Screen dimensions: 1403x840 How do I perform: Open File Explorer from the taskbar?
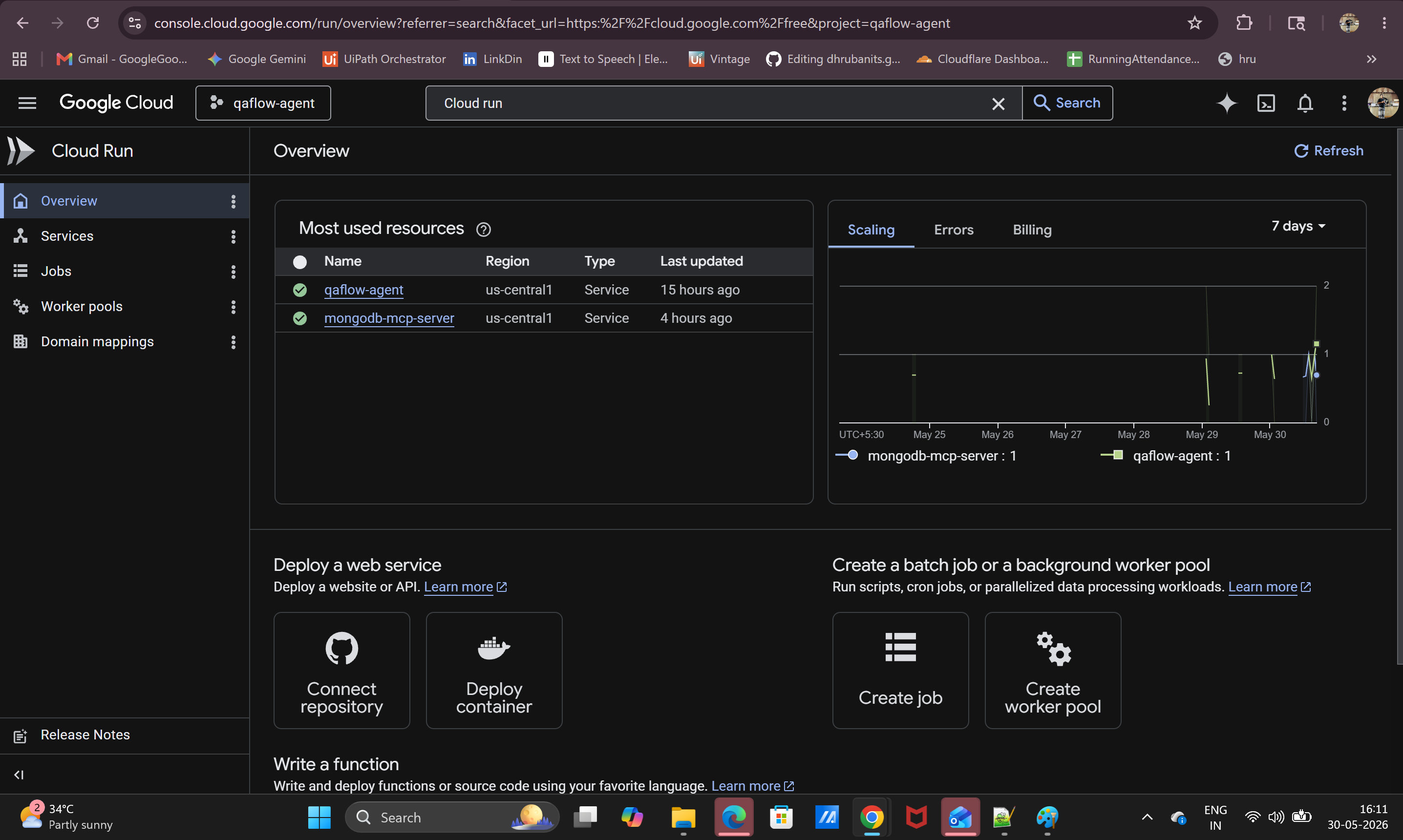[683, 818]
